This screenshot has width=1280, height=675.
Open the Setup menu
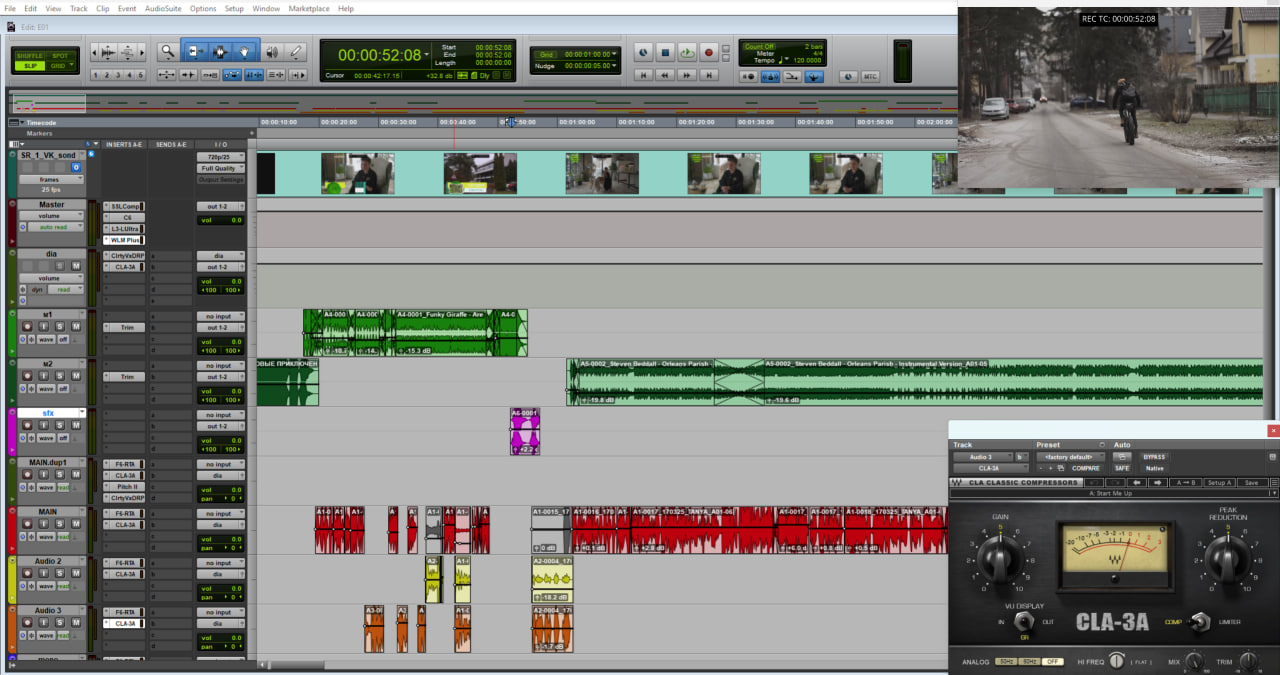[x=234, y=8]
